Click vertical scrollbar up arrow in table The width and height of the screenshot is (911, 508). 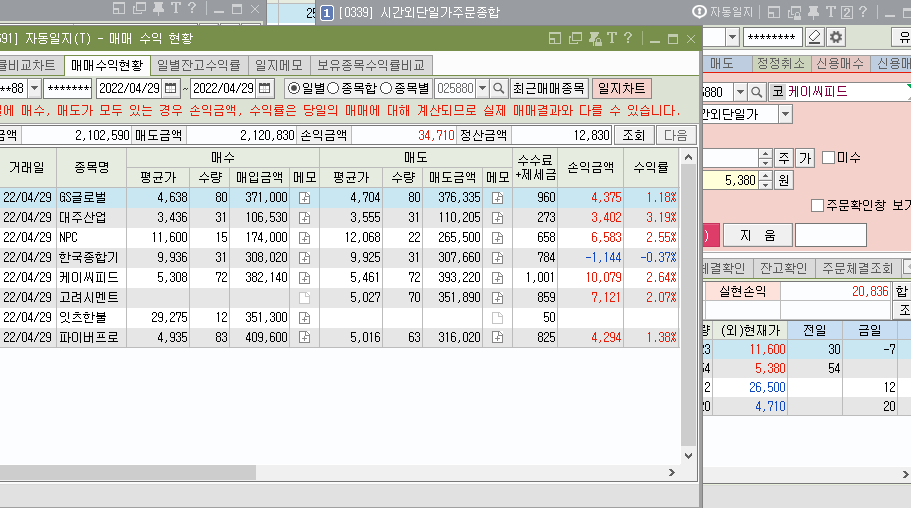coord(688,157)
